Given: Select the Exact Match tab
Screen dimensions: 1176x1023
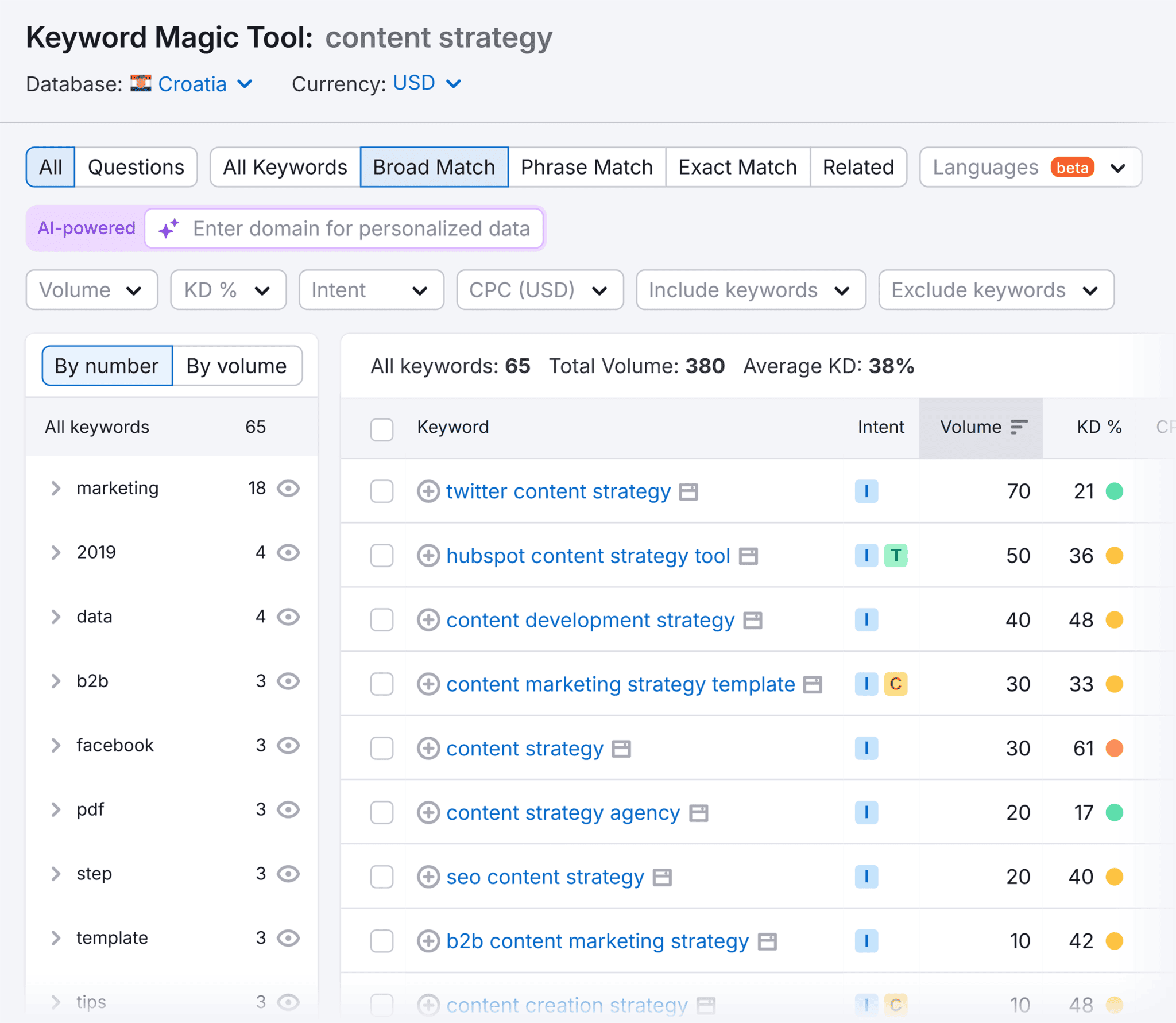Looking at the screenshot, I should coord(738,166).
